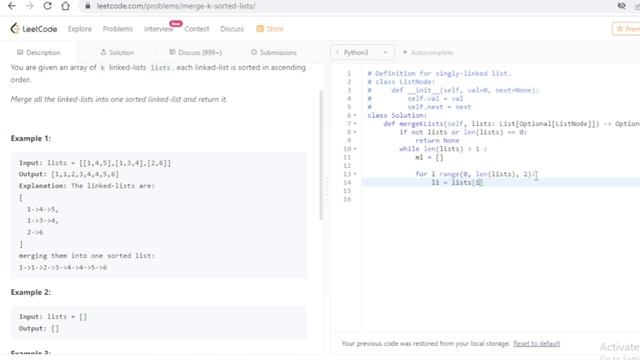Click the 'Example 2:' heading
Image resolution: width=640 pixels, height=360 pixels.
point(31,292)
